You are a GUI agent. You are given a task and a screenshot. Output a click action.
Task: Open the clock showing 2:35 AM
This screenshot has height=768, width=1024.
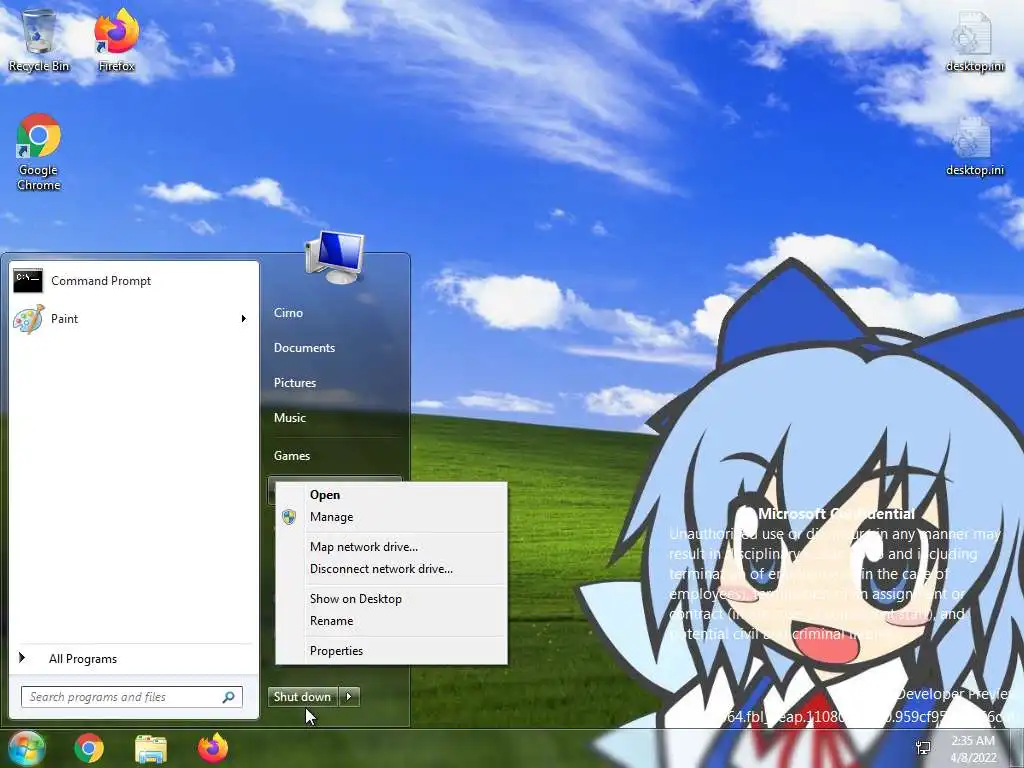click(x=973, y=748)
